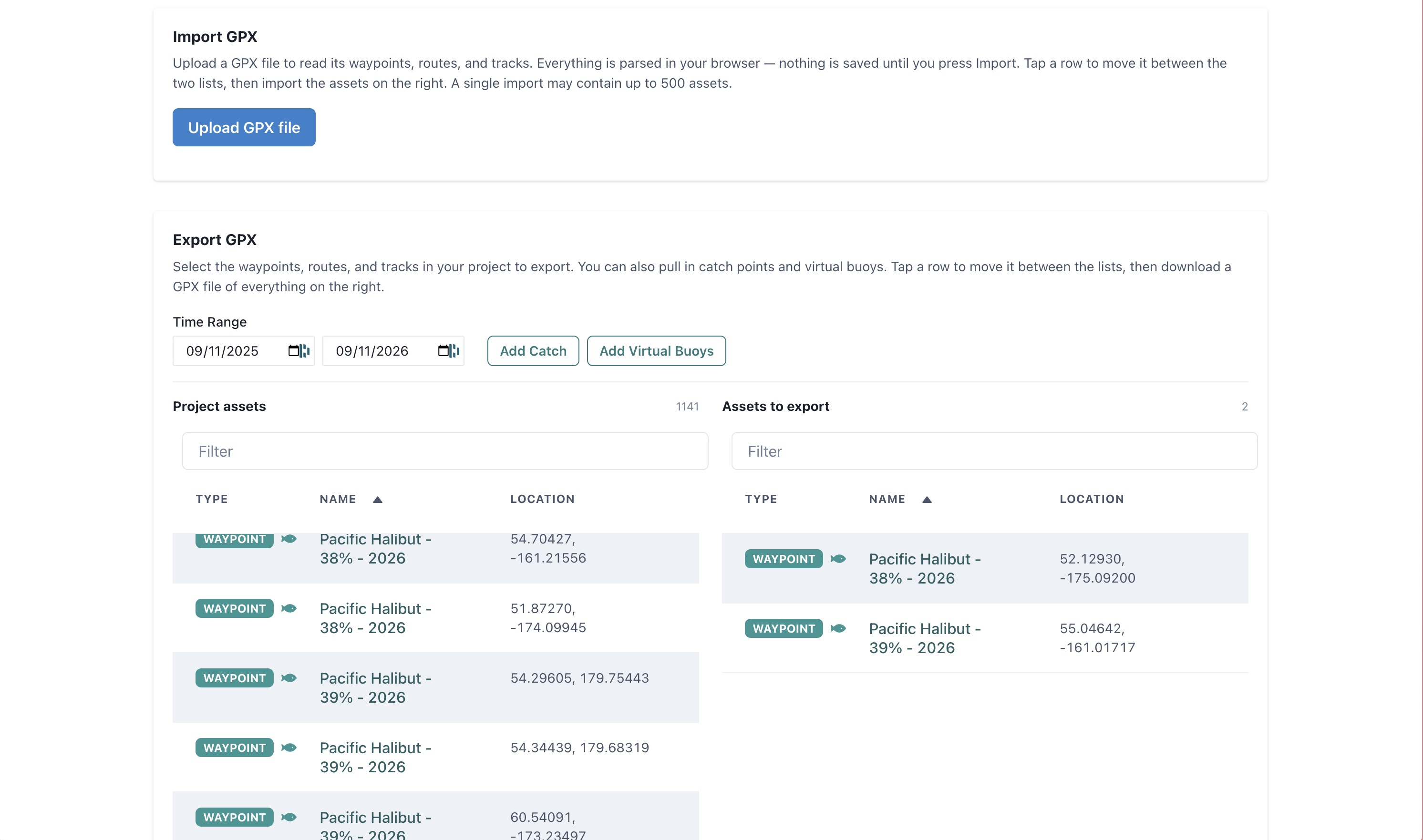Click location 54.34439, 179.68319

click(579, 748)
